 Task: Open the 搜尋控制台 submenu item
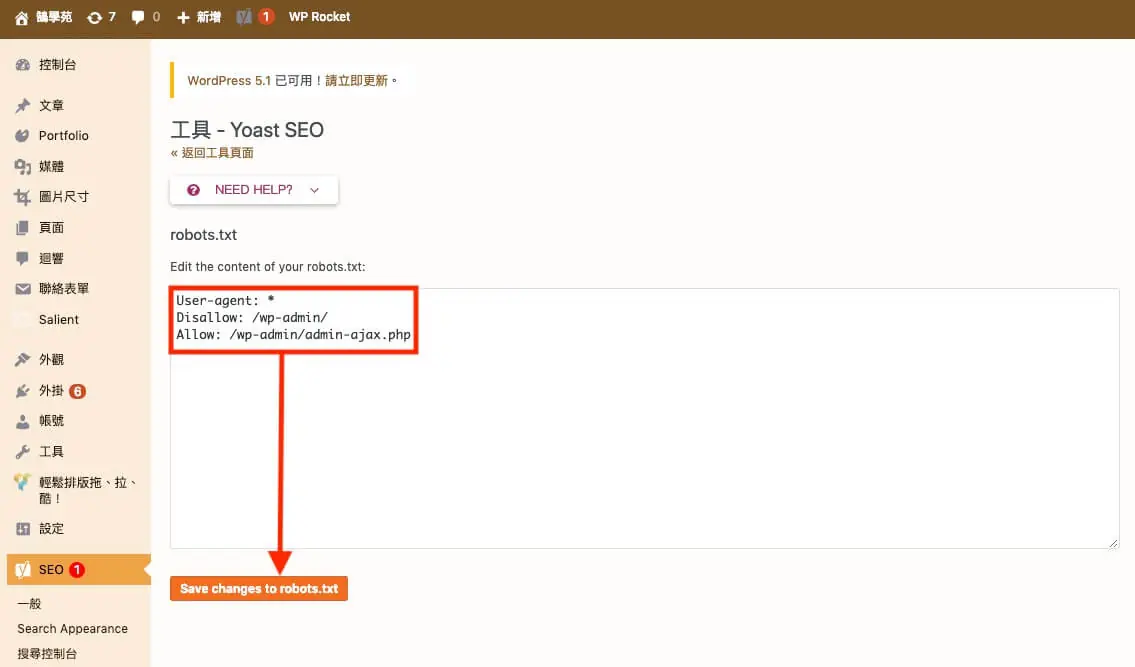click(47, 653)
